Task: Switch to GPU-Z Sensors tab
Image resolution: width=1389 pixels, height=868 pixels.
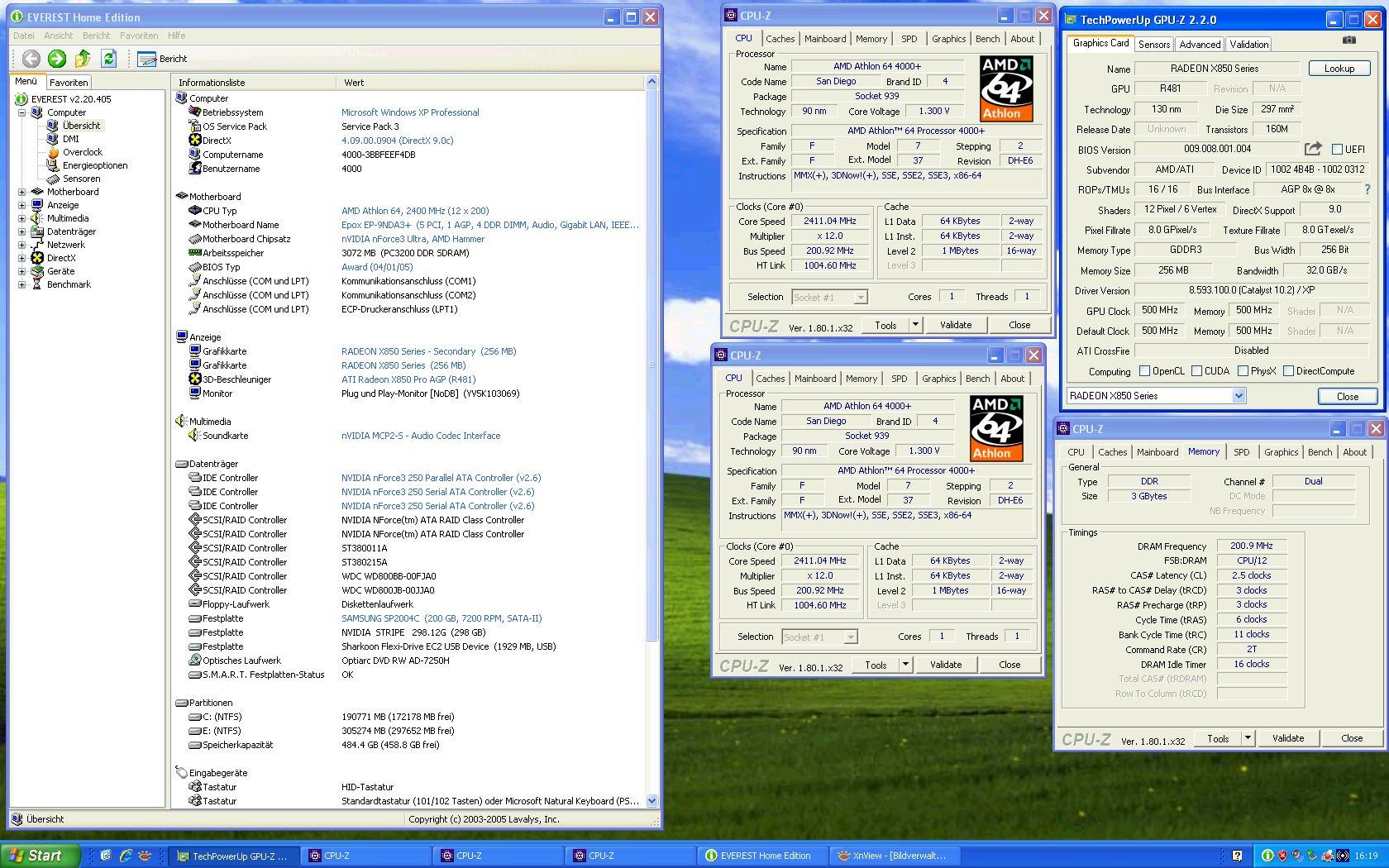Action: (x=1153, y=45)
